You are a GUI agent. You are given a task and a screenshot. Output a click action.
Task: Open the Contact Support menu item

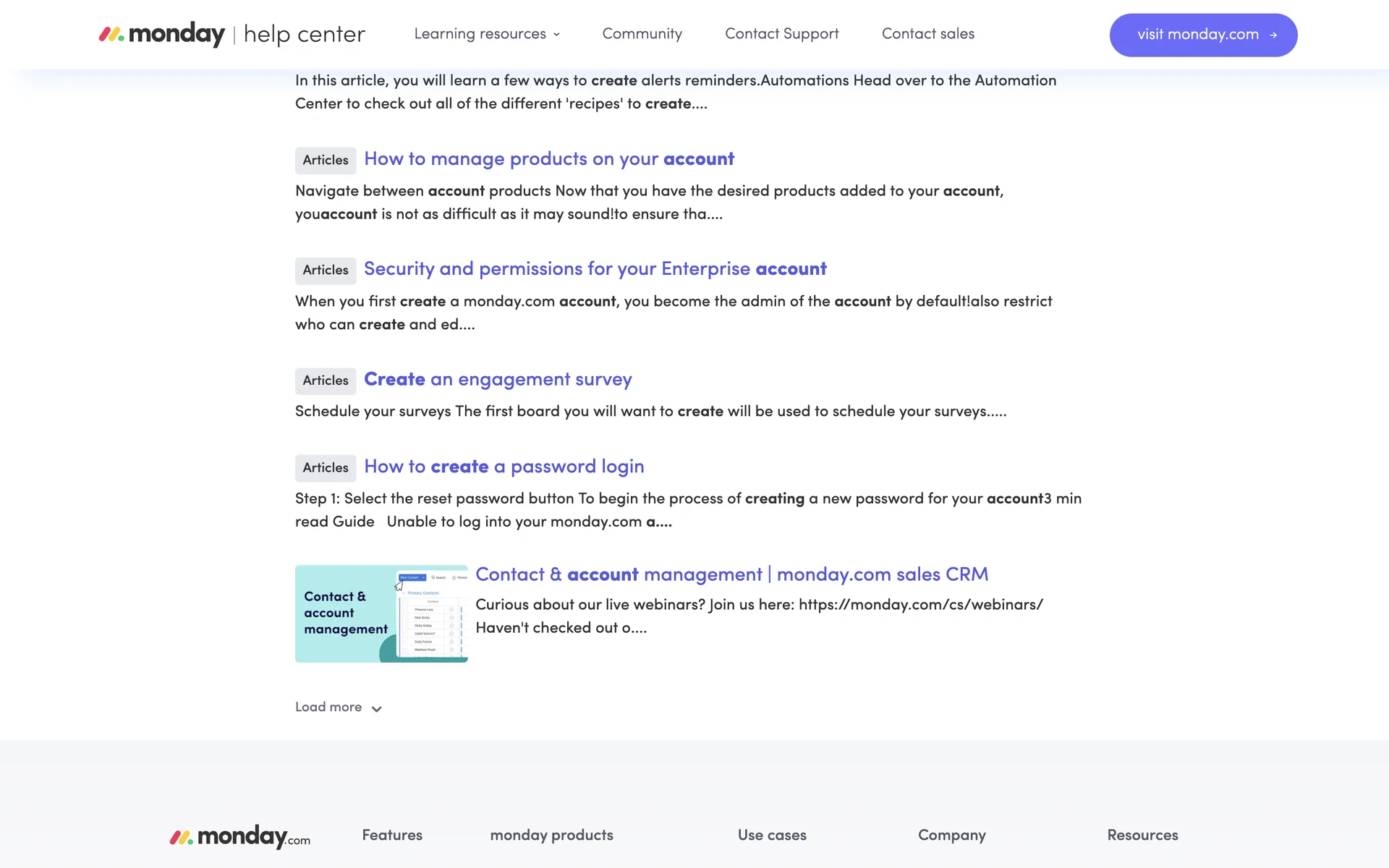[x=781, y=34]
